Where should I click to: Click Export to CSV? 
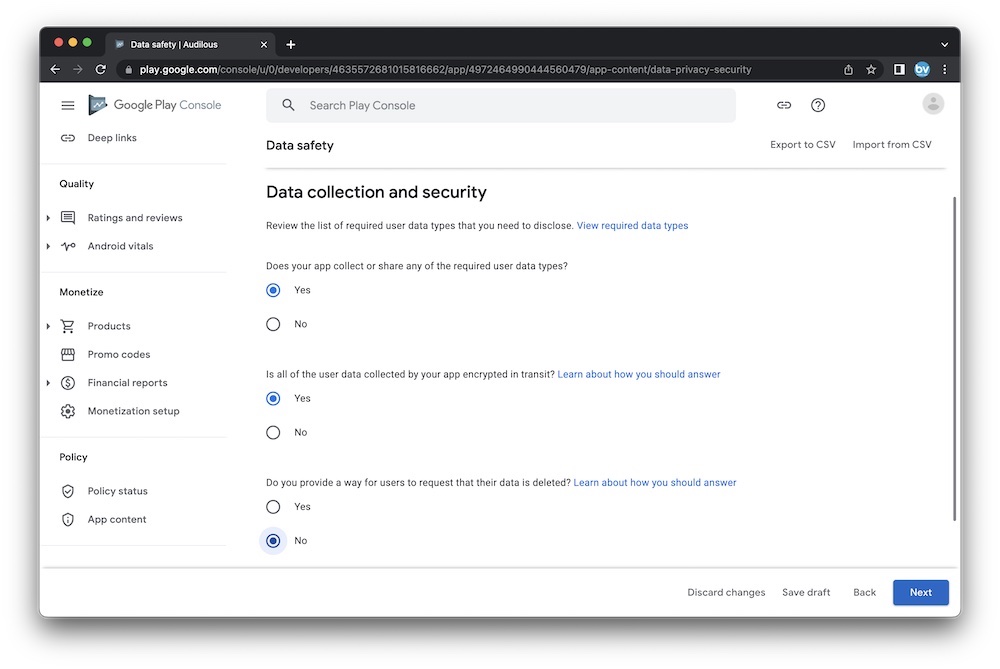[802, 145]
